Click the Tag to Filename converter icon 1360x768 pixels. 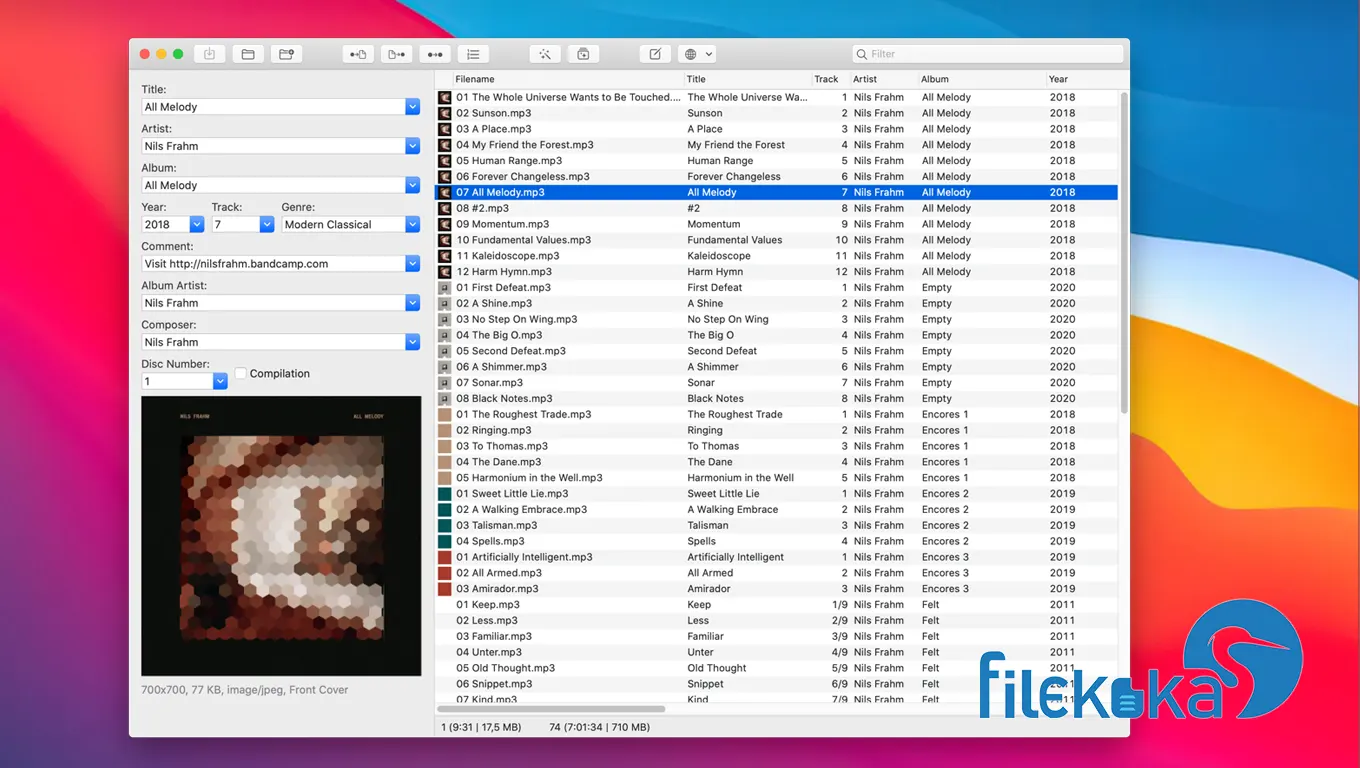click(x=359, y=54)
